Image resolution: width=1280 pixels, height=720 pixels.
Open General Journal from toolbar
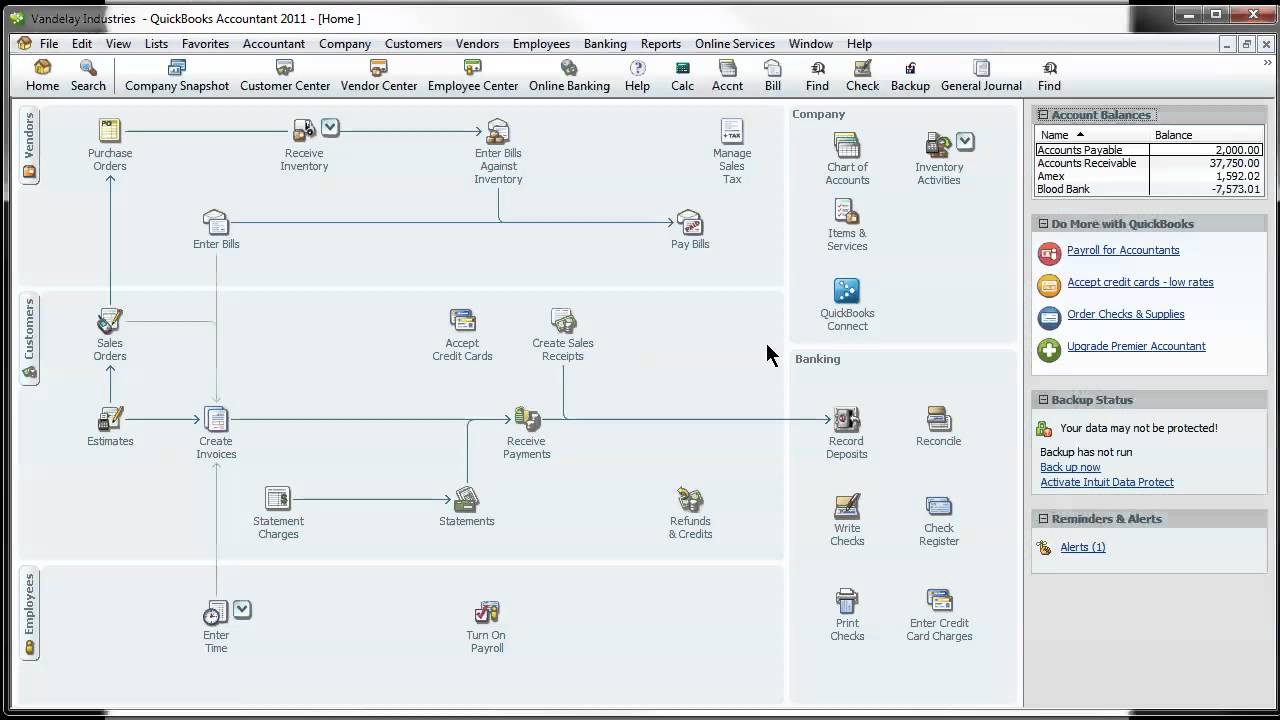[x=981, y=76]
